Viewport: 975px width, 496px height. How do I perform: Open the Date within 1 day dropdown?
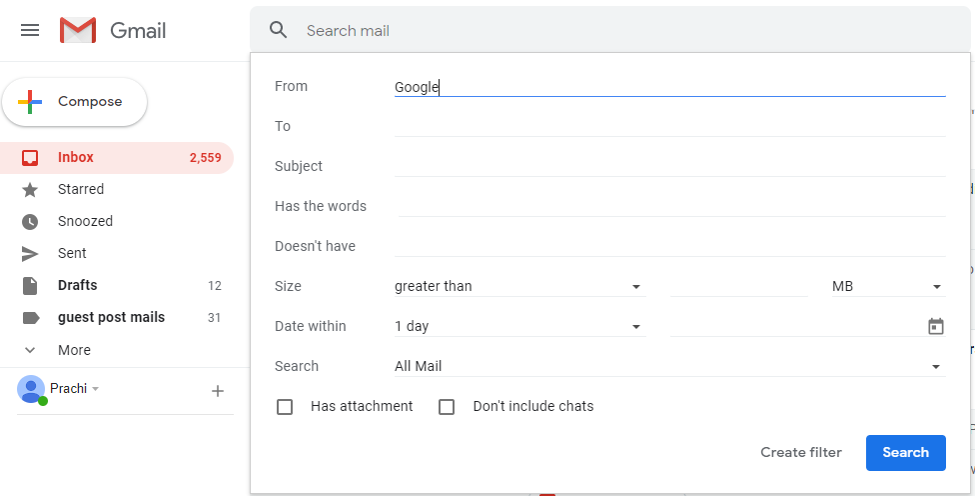(x=520, y=326)
